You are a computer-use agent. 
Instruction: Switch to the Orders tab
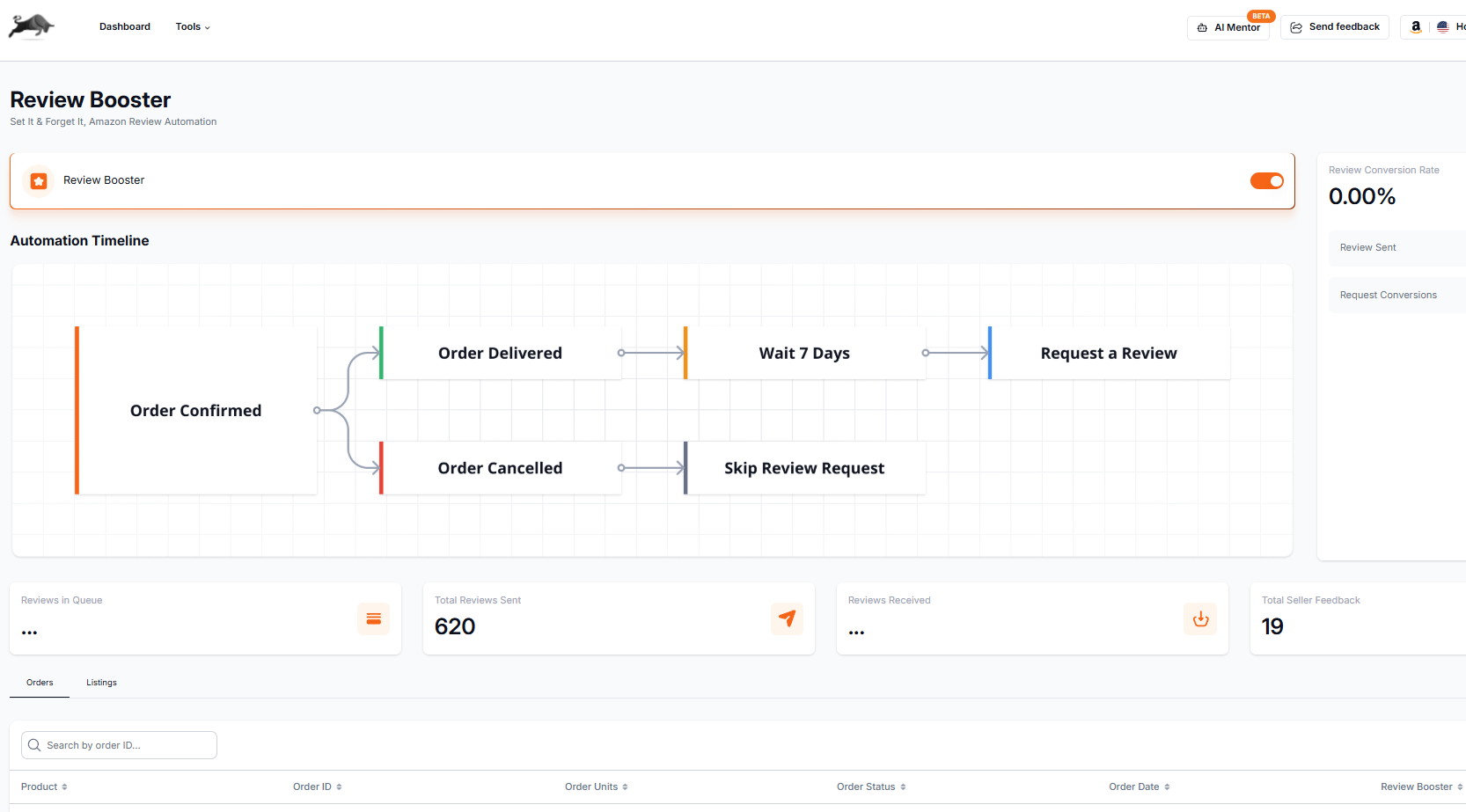pos(40,683)
